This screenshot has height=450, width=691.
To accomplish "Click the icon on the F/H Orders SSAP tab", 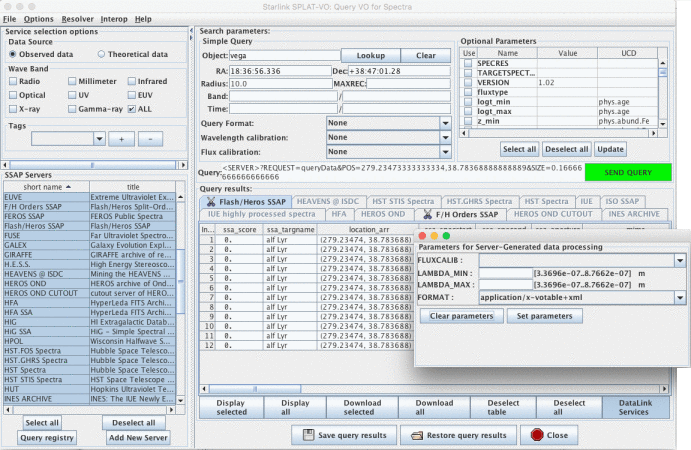I will (x=427, y=214).
